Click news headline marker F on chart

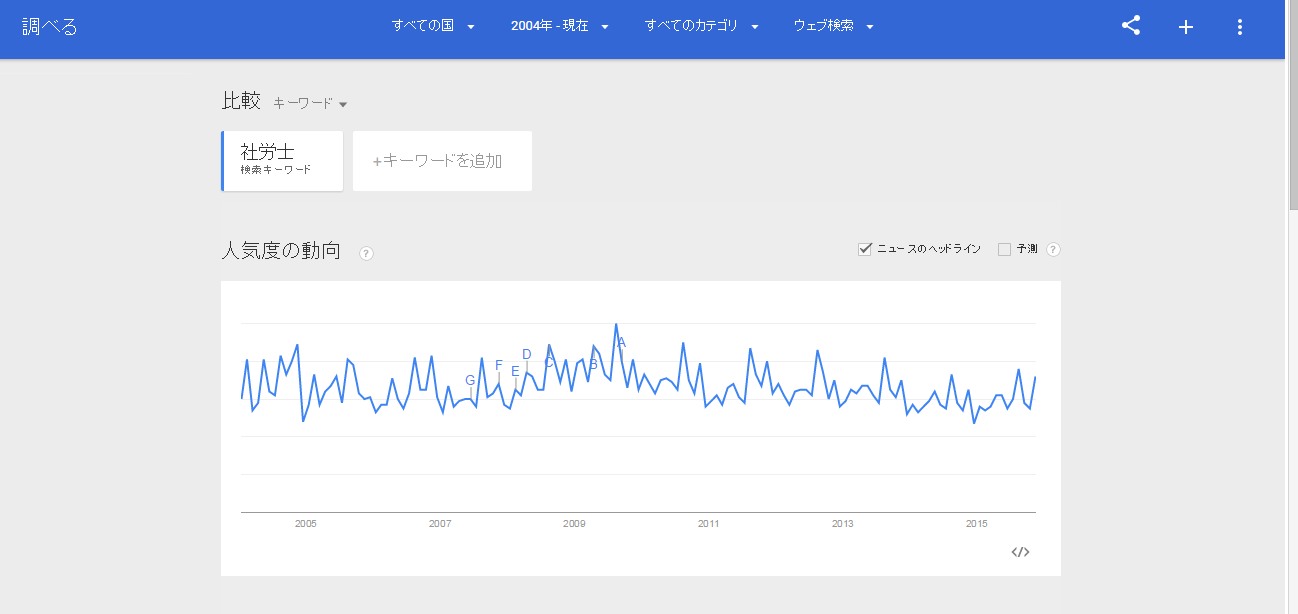(x=498, y=365)
